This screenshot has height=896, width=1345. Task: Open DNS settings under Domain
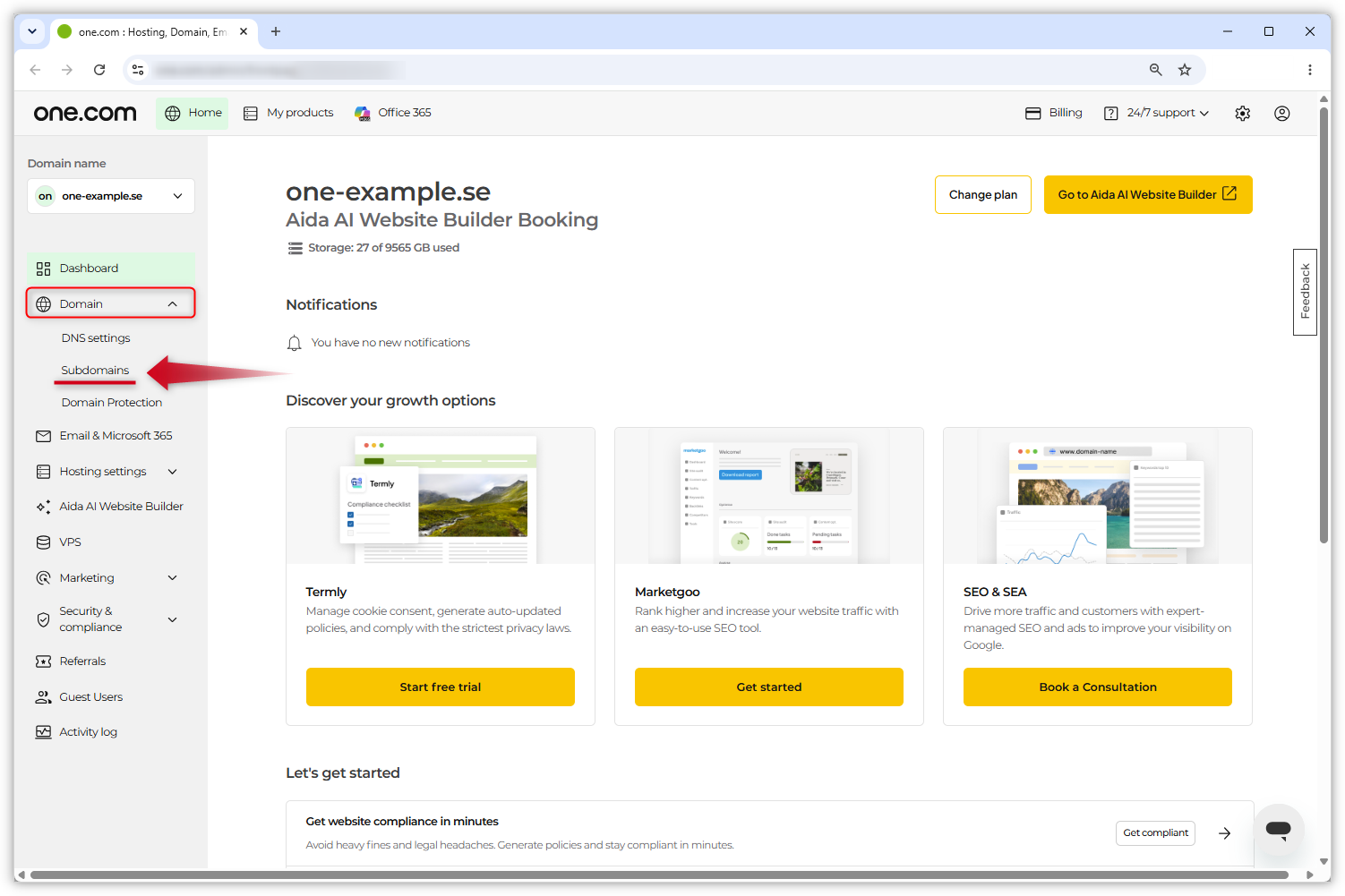click(96, 338)
